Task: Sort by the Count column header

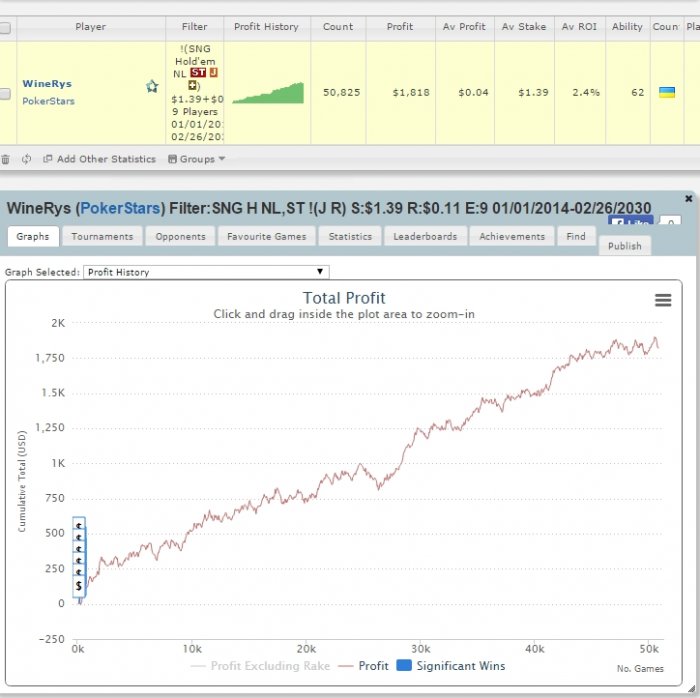Action: point(338,27)
